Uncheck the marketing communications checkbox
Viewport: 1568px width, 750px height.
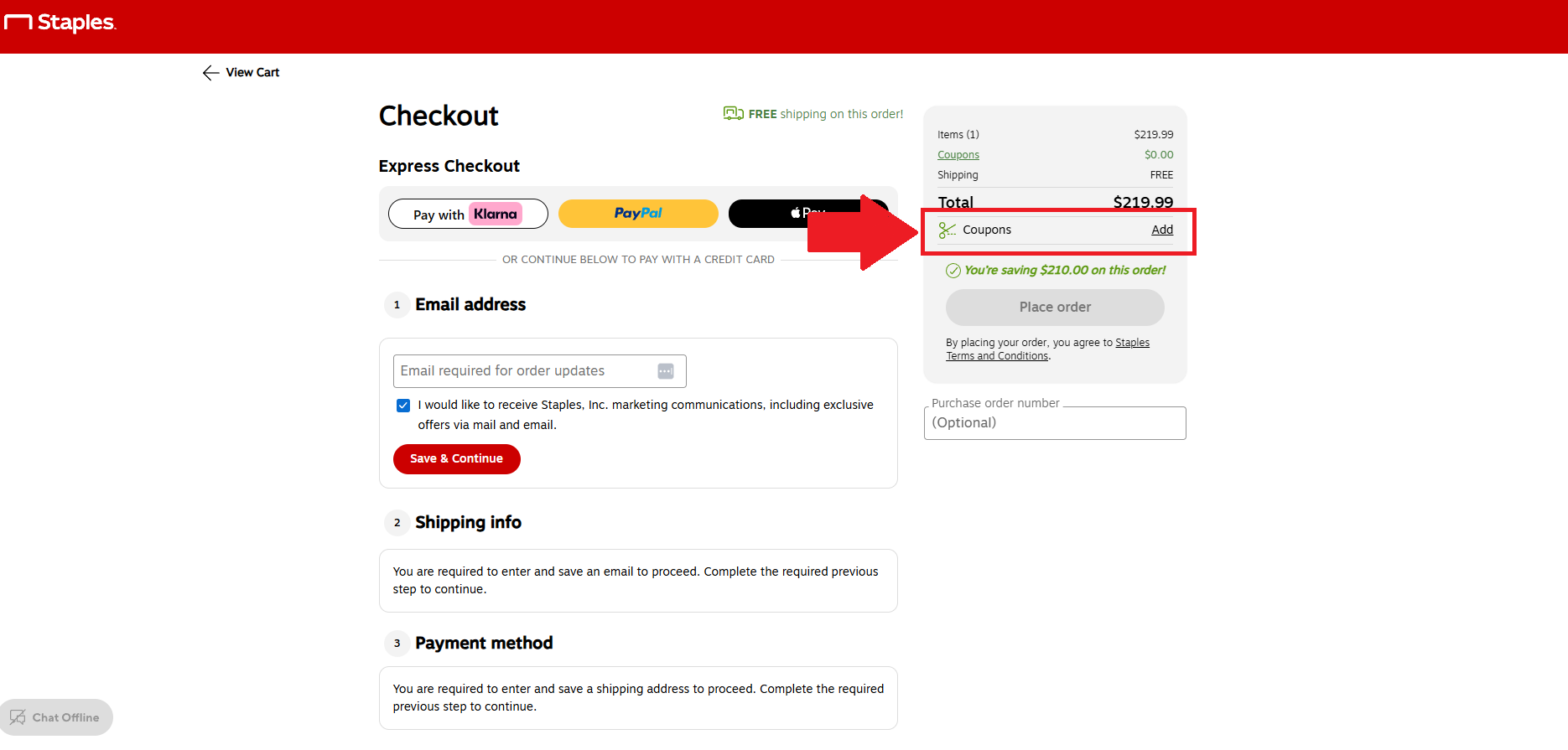point(403,406)
